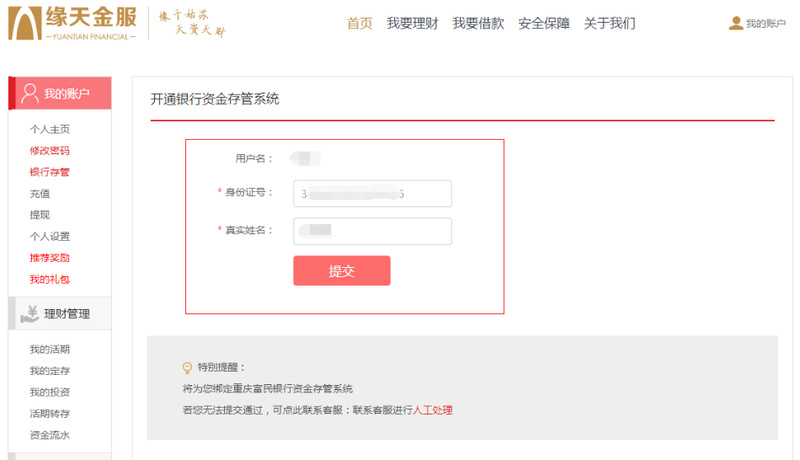Click the 人工处理 link
Image resolution: width=800 pixels, height=460 pixels.
[433, 410]
